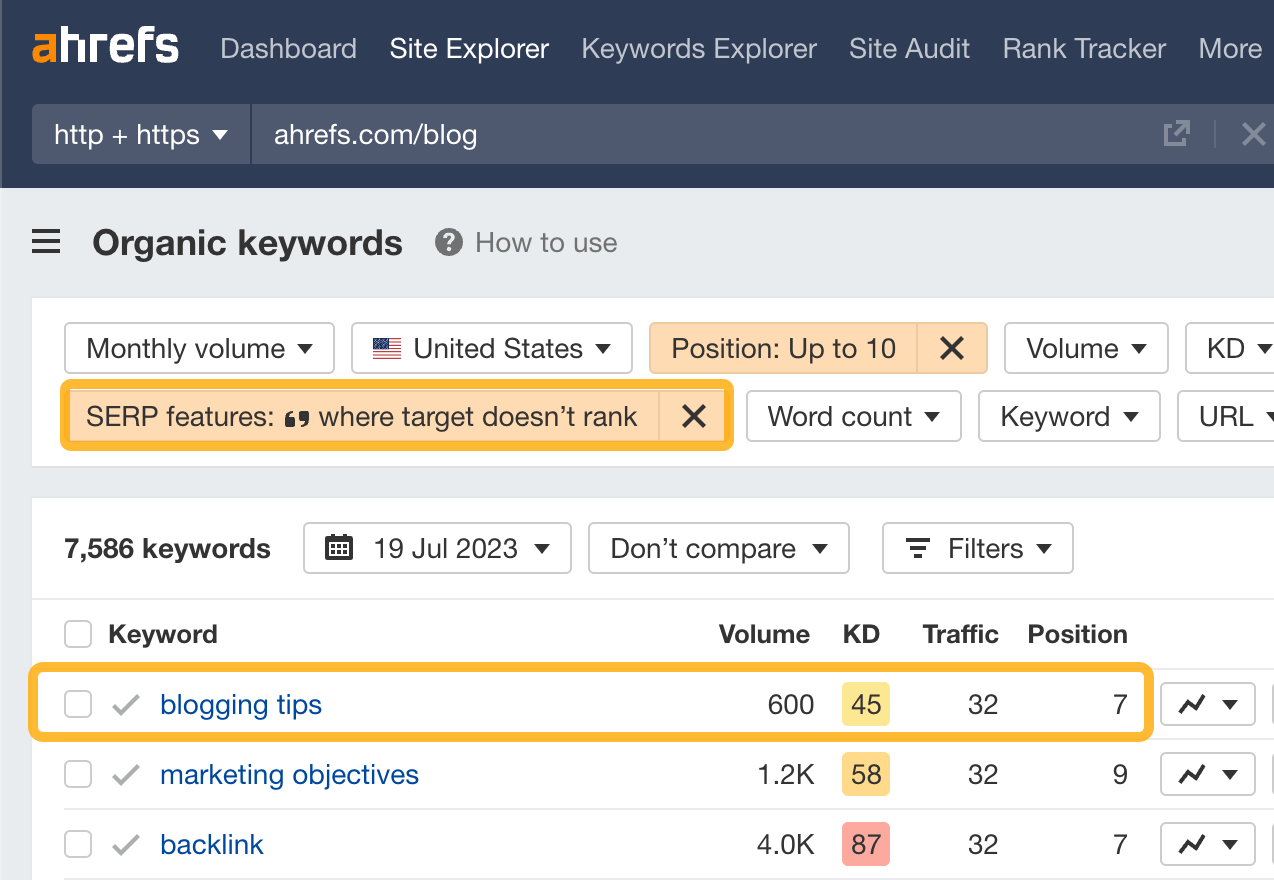Open the United States country selector
The width and height of the screenshot is (1274, 880).
(x=491, y=348)
